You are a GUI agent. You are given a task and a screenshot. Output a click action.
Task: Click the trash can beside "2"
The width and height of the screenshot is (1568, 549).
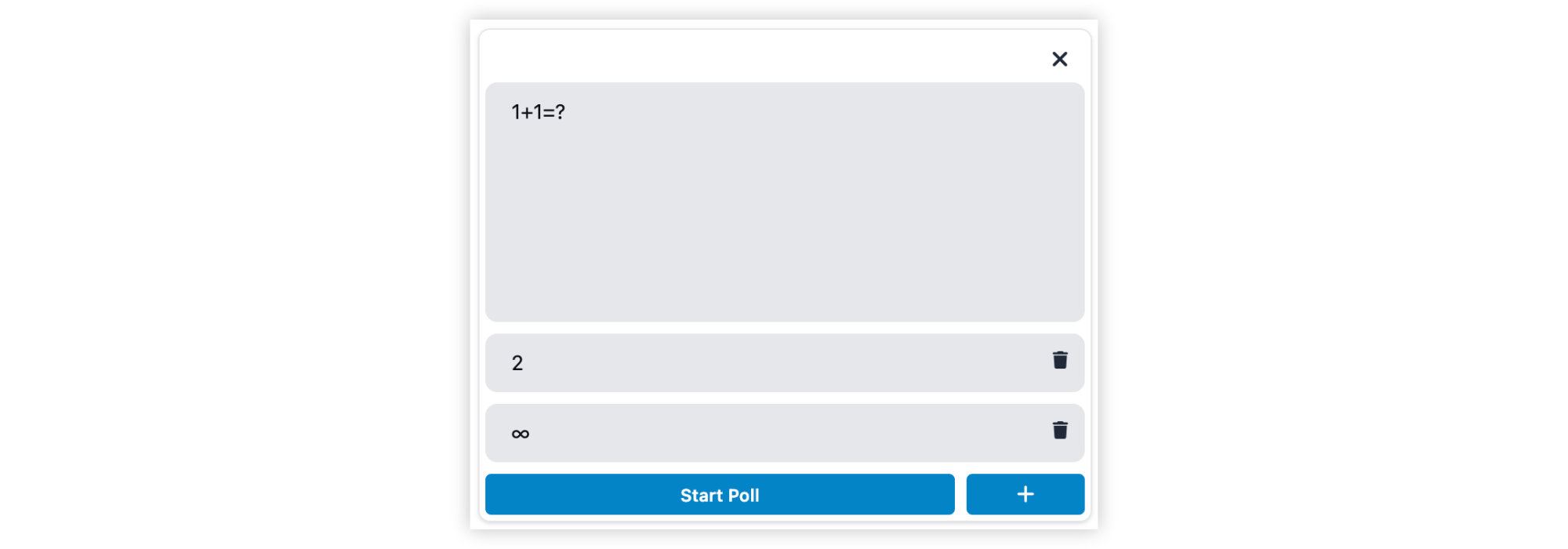tap(1060, 360)
